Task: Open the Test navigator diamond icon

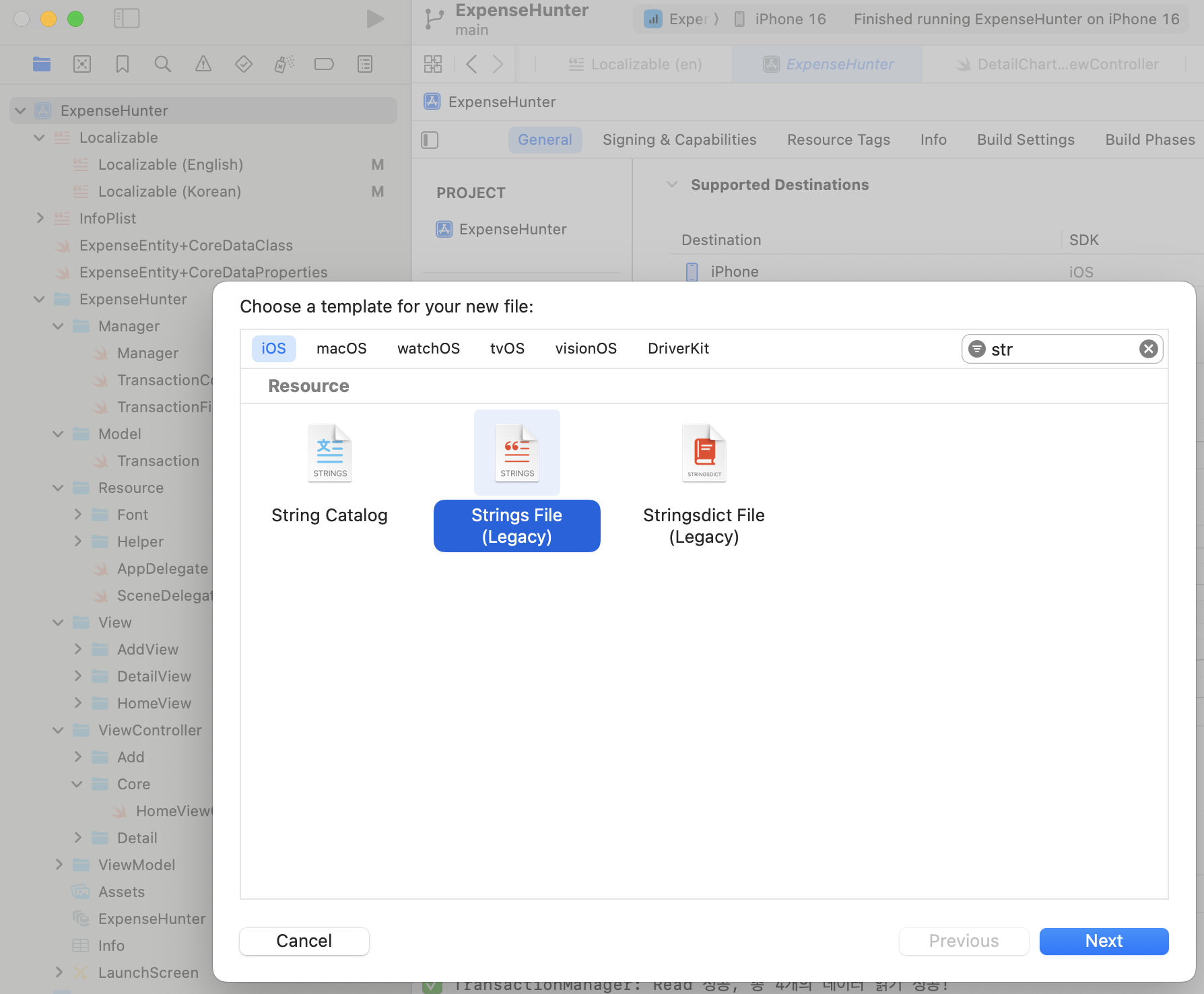Action: point(244,64)
